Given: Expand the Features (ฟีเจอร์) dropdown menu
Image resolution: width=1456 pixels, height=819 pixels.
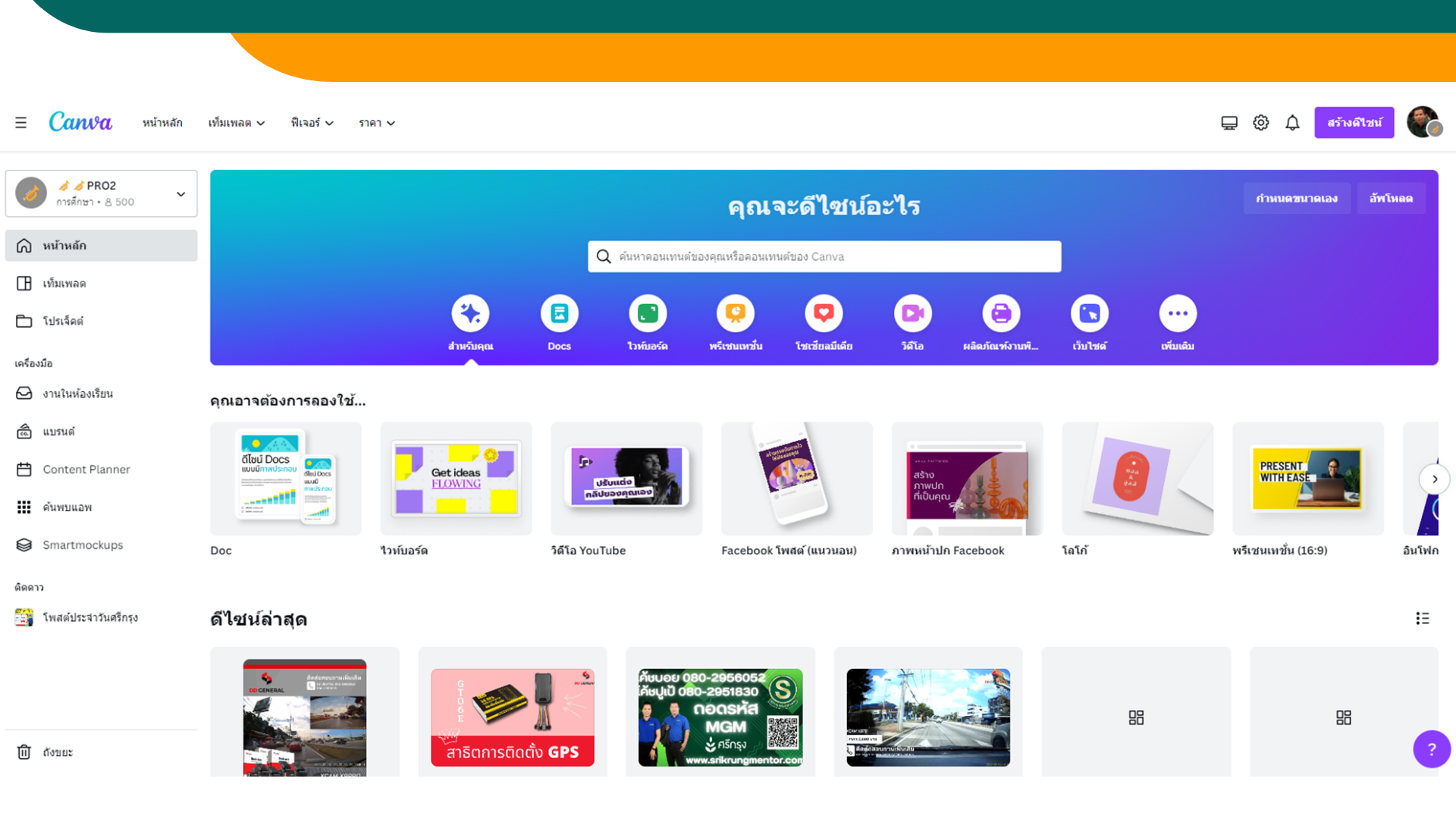Looking at the screenshot, I should click(x=312, y=123).
